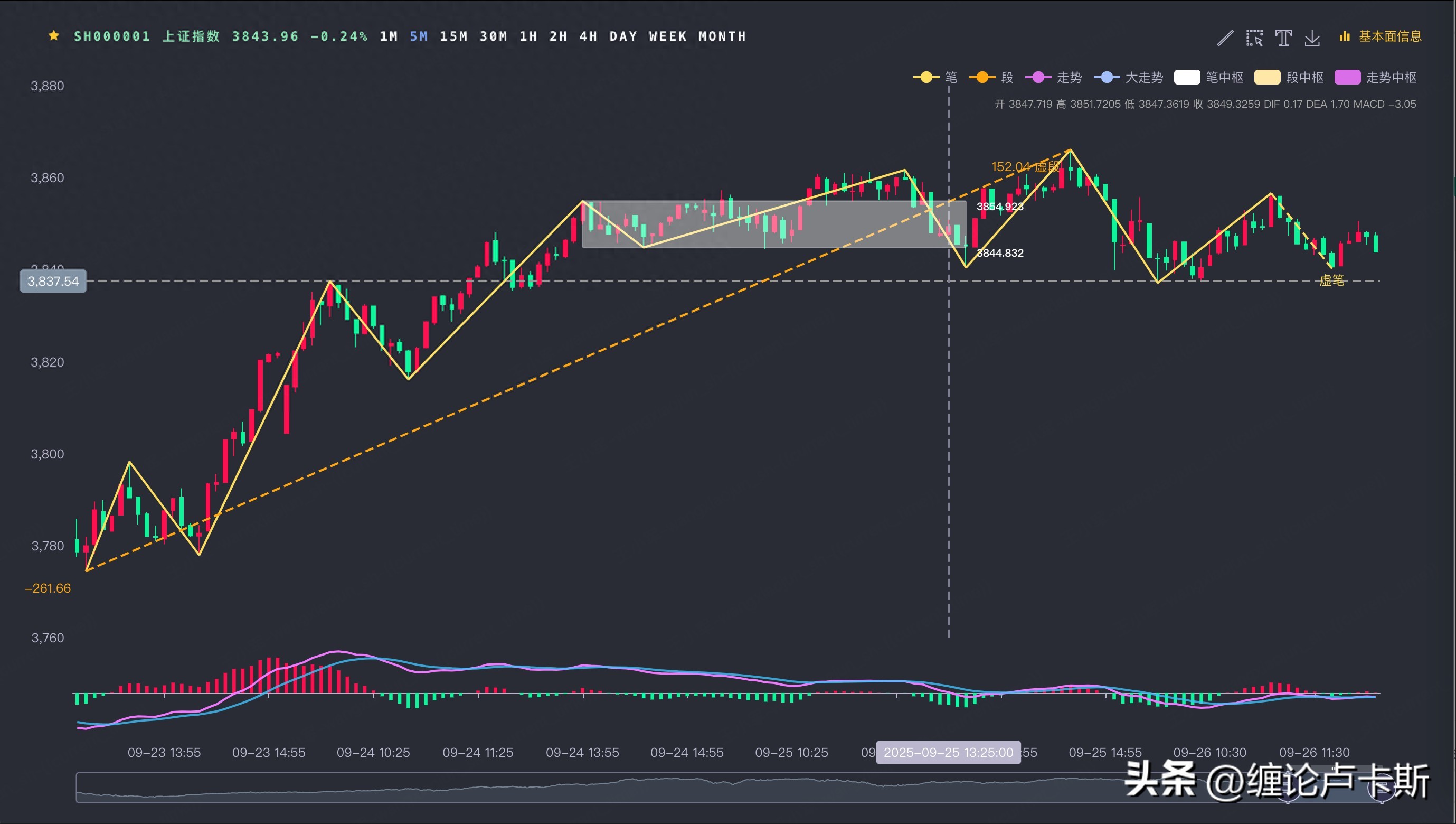Select the text annotation T tool
The height and width of the screenshot is (824, 1456).
1283,38
